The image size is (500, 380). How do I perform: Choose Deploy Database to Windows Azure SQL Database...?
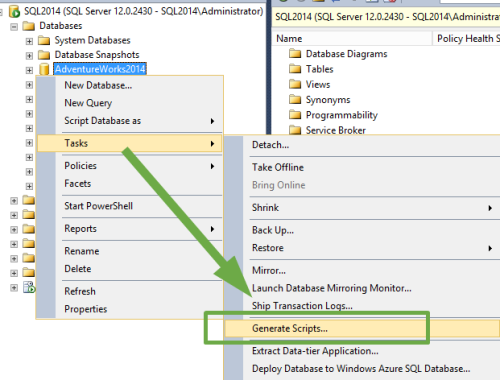click(x=362, y=369)
